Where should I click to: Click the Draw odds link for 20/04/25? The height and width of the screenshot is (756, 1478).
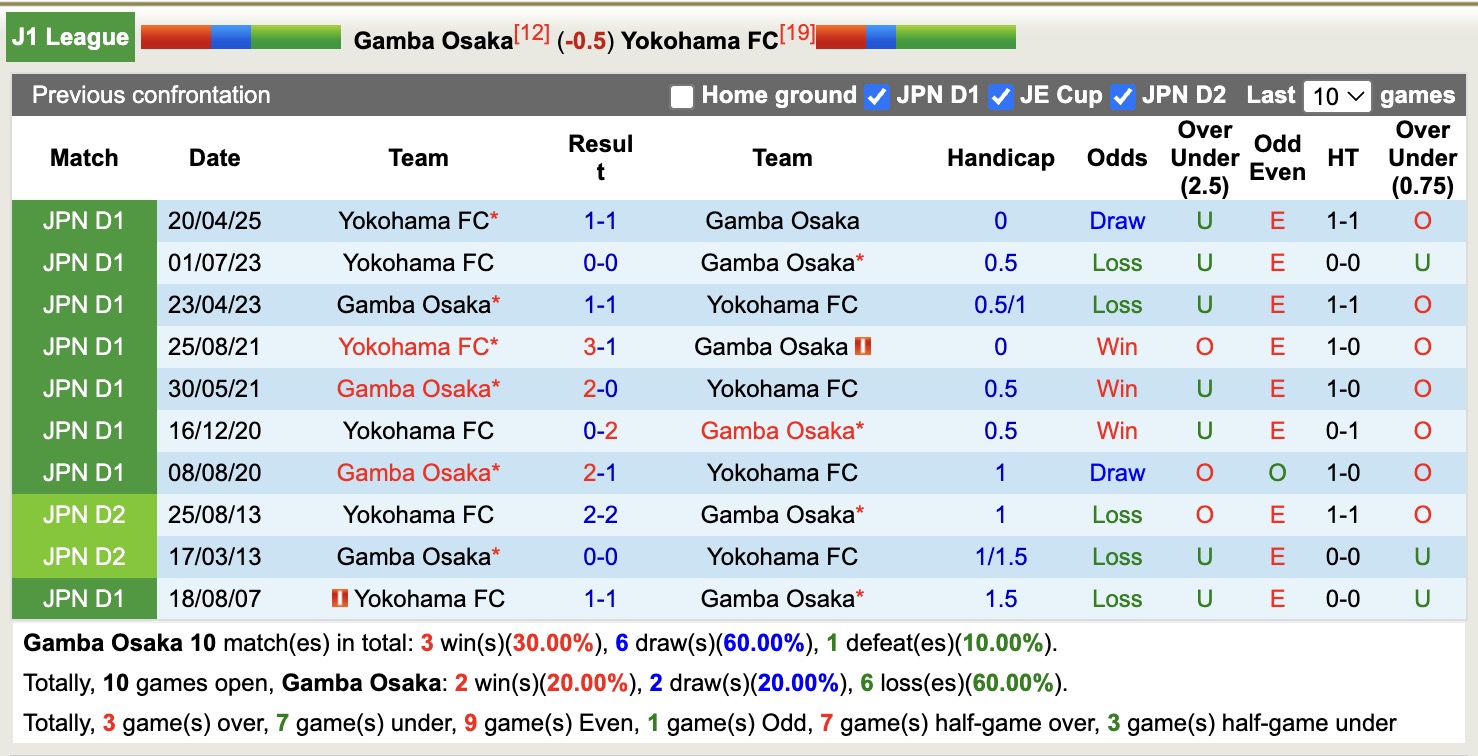point(1117,220)
